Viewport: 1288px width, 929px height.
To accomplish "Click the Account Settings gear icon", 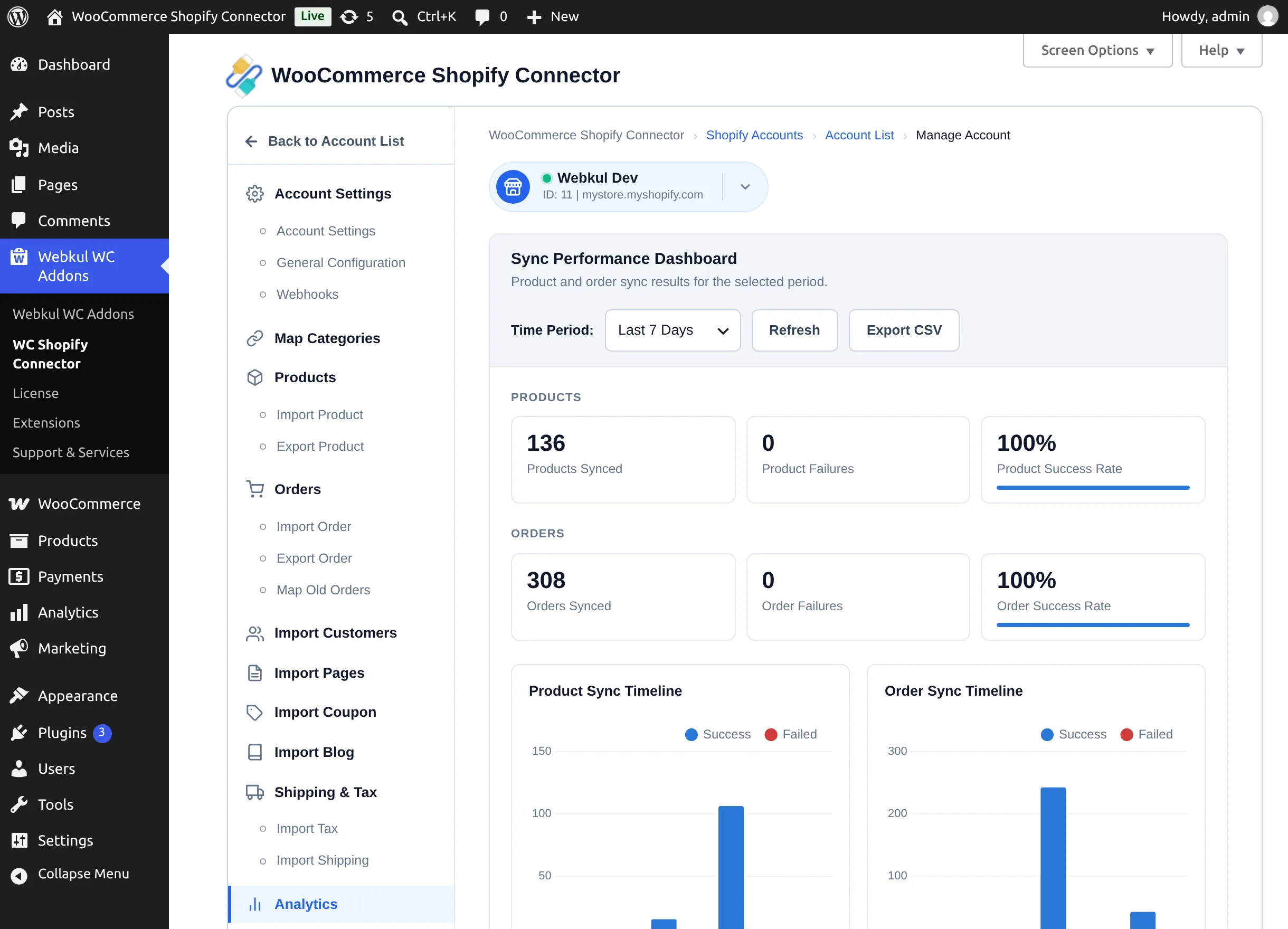I will [x=254, y=194].
